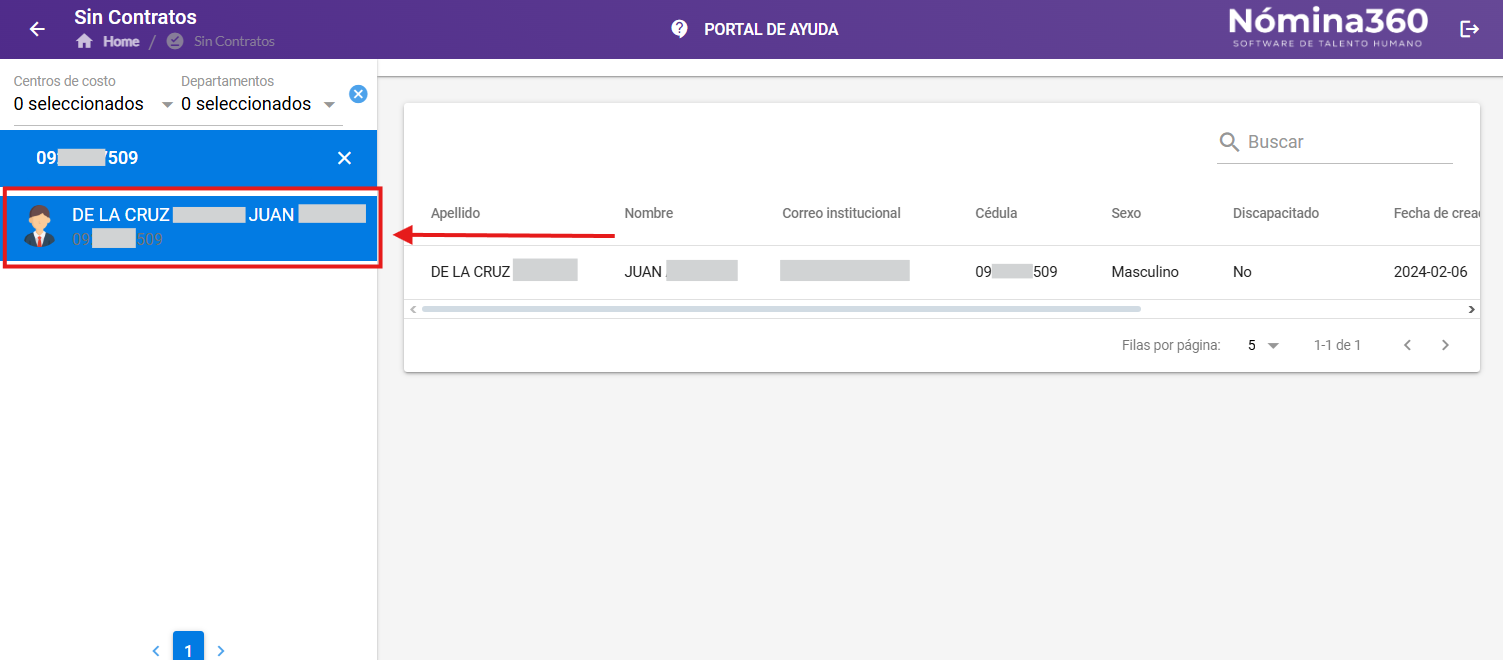The width and height of the screenshot is (1503, 660).
Task: Open the Home breadcrumb link
Action: click(121, 41)
